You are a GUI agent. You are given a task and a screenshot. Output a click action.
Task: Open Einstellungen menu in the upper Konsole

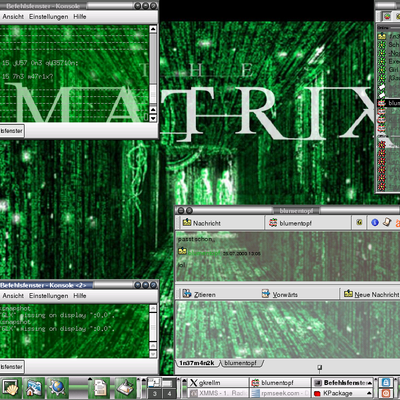coord(48,17)
